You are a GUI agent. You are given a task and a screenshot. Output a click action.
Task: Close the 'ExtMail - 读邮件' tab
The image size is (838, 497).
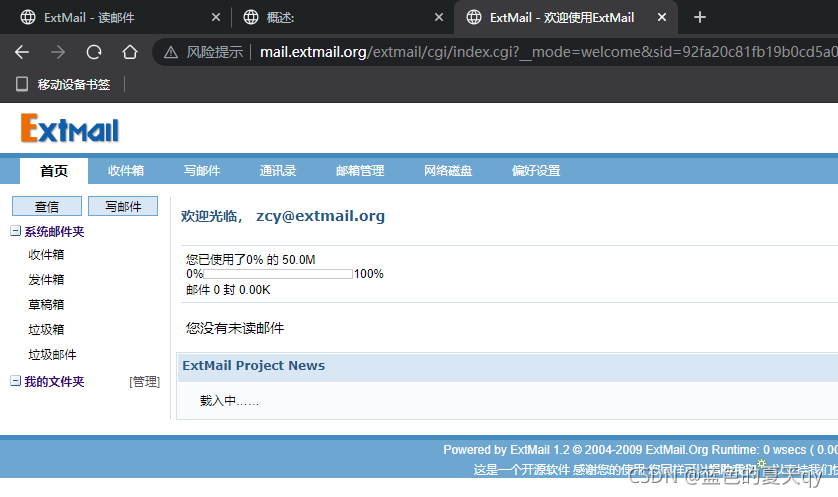[216, 18]
